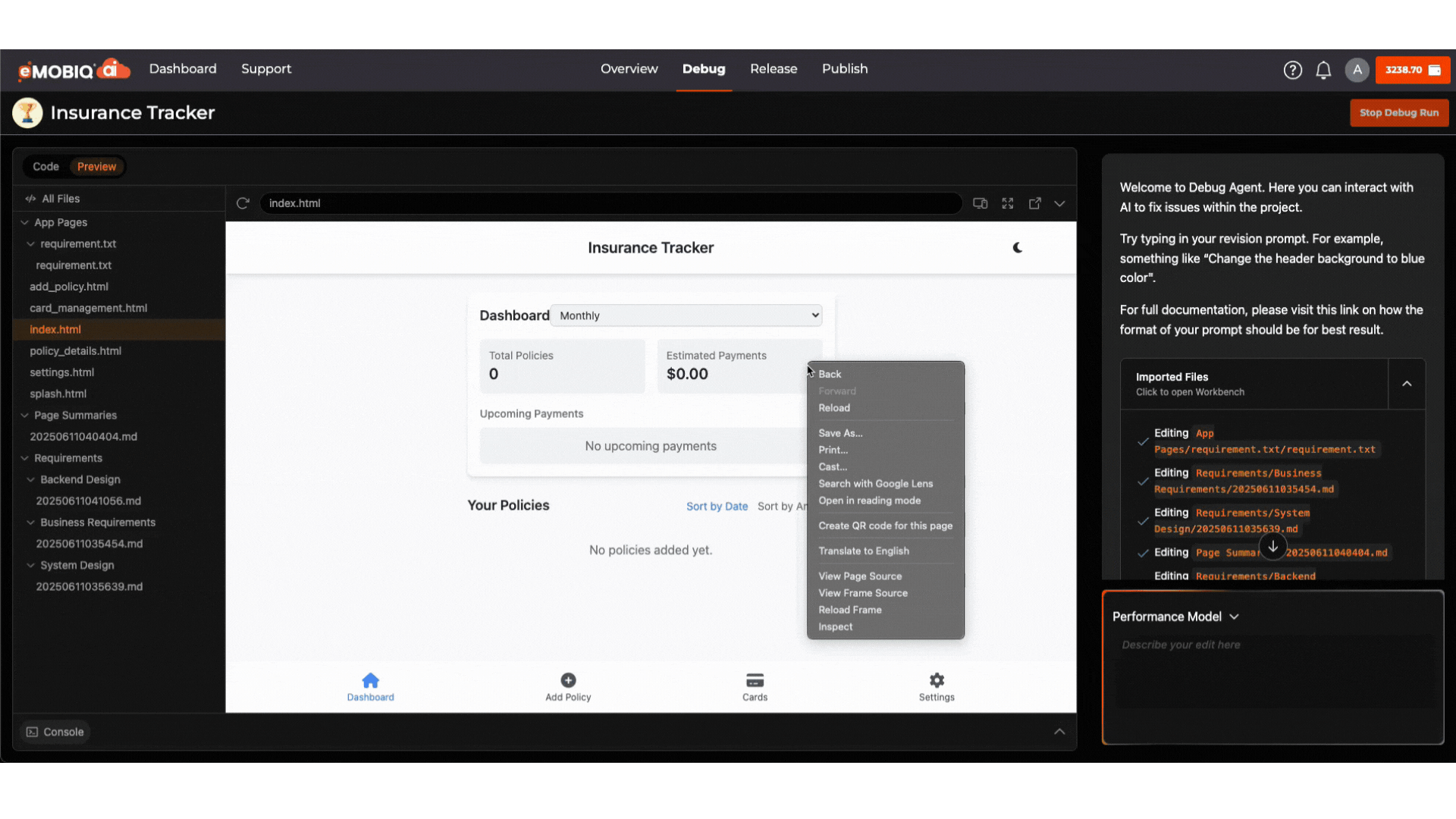
Task: Switch to Code view
Action: pyautogui.click(x=45, y=166)
